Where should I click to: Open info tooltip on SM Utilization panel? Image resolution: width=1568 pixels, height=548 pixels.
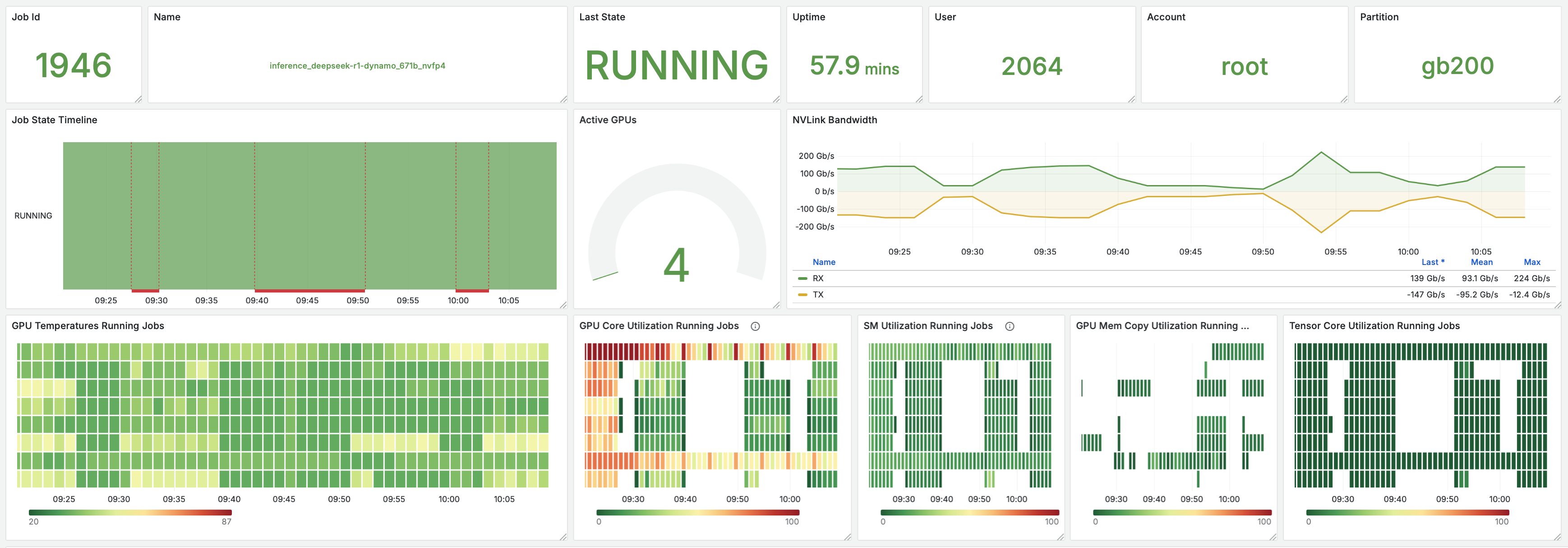(1010, 326)
